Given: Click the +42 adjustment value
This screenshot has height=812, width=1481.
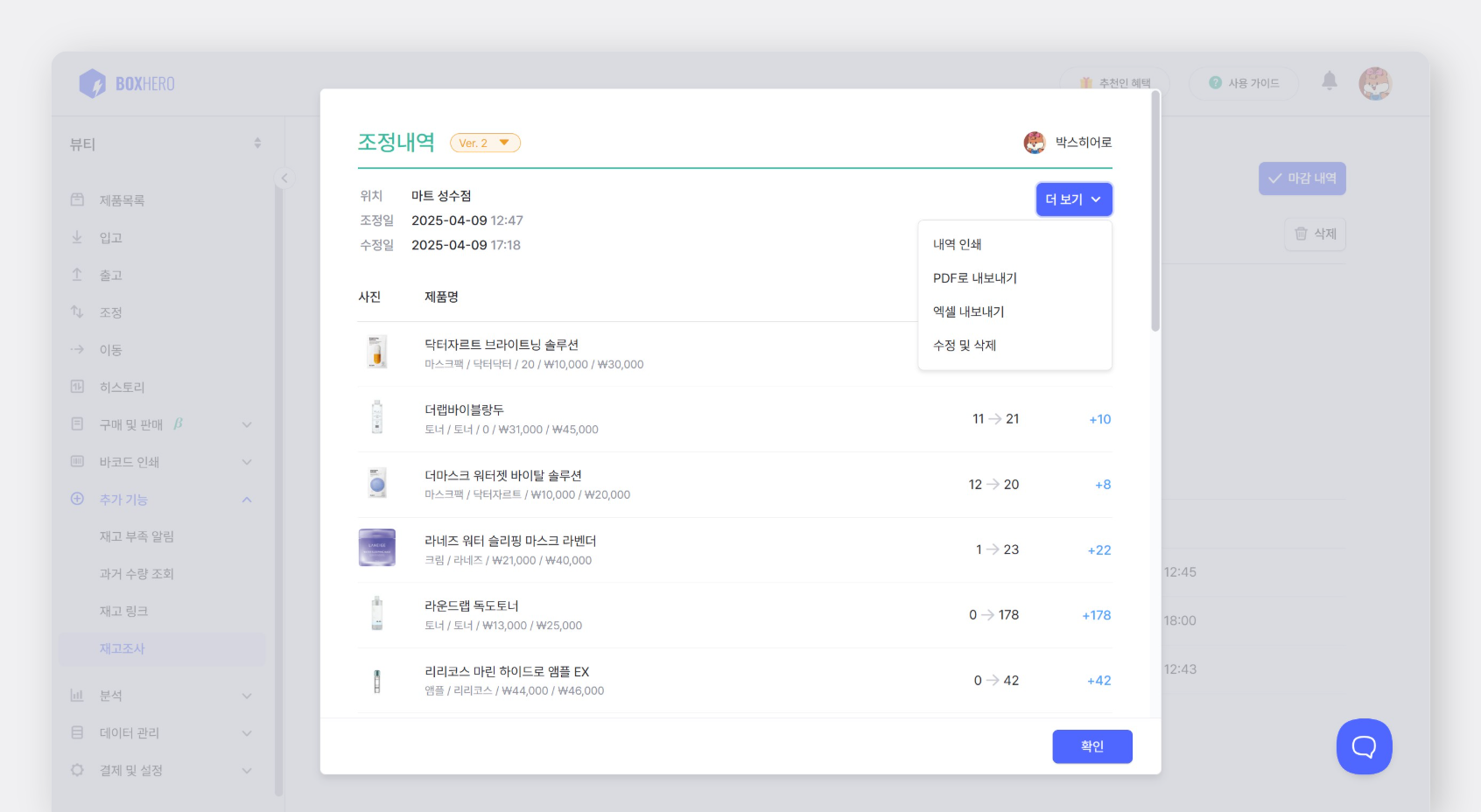Looking at the screenshot, I should (x=1099, y=681).
